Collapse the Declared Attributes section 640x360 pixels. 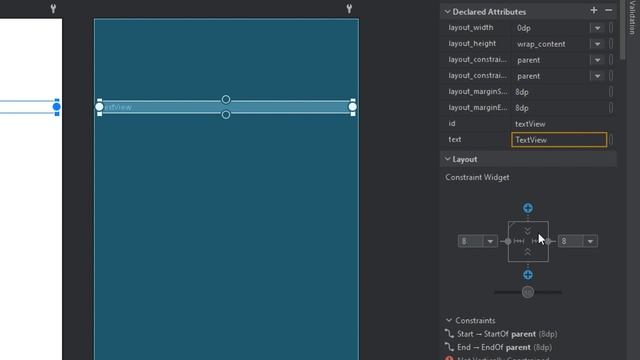click(447, 11)
